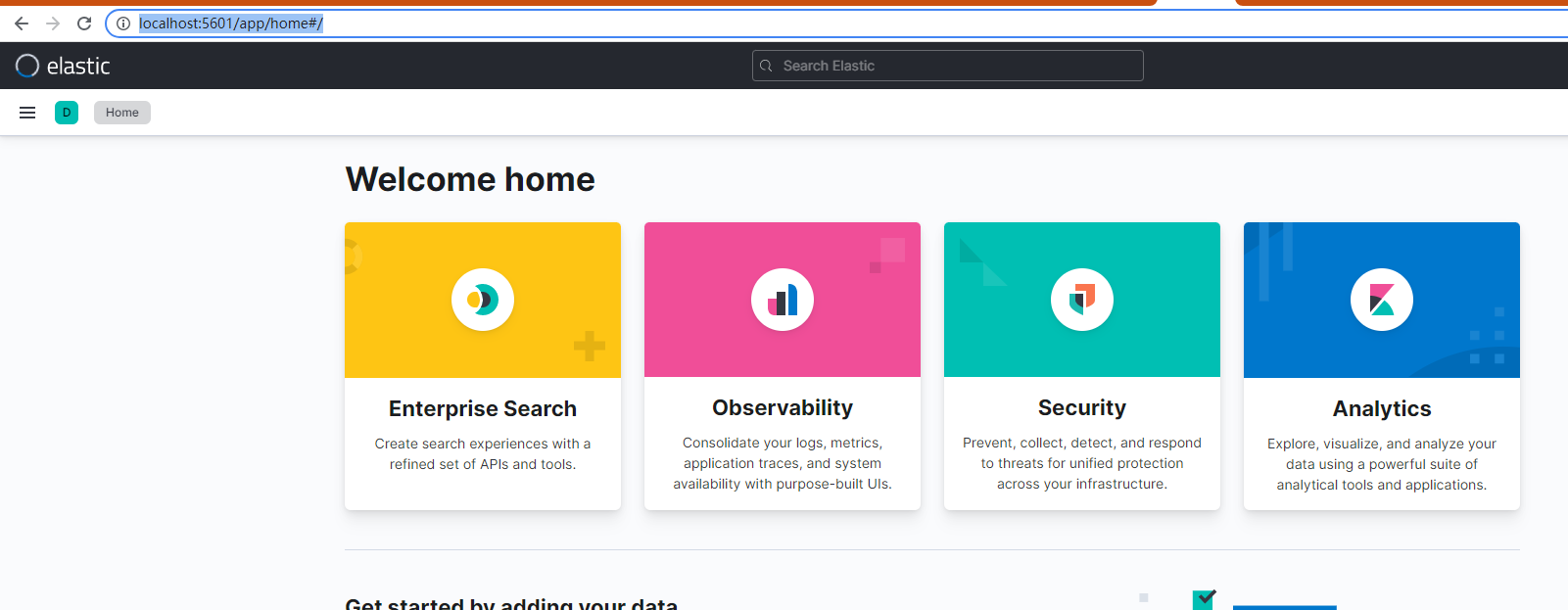Click the elastic wordmark in the header
The width and height of the screenshot is (1568, 610).
[78, 66]
